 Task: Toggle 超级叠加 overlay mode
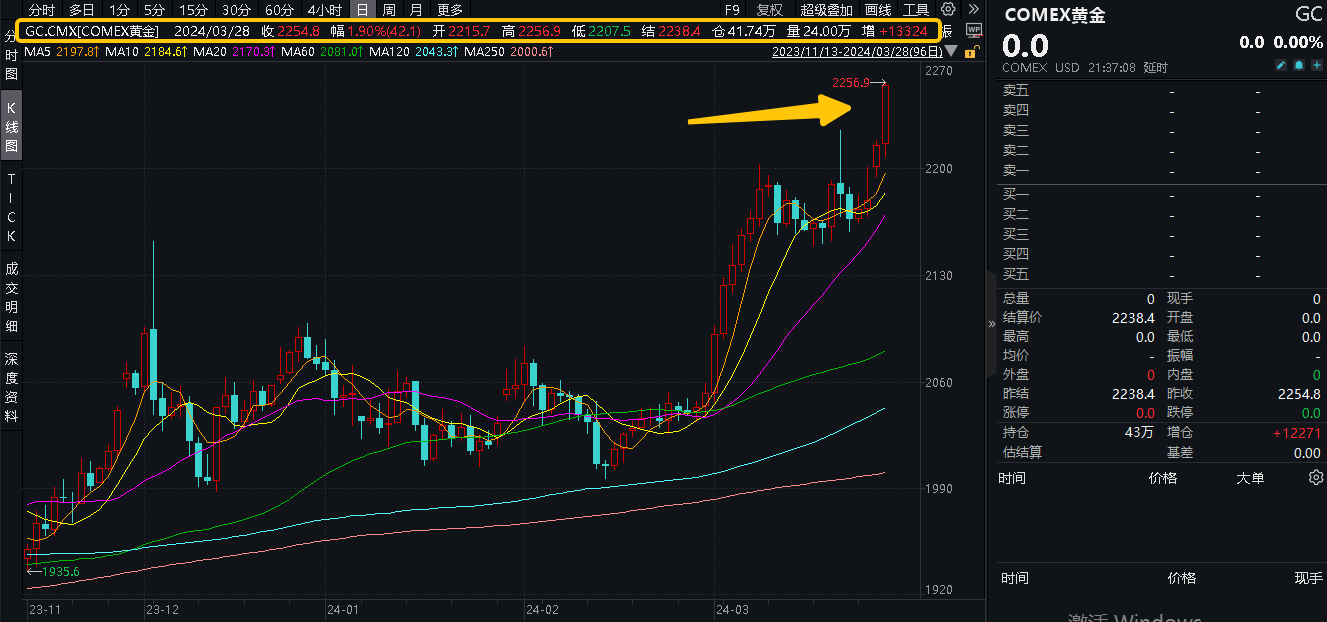coord(826,10)
